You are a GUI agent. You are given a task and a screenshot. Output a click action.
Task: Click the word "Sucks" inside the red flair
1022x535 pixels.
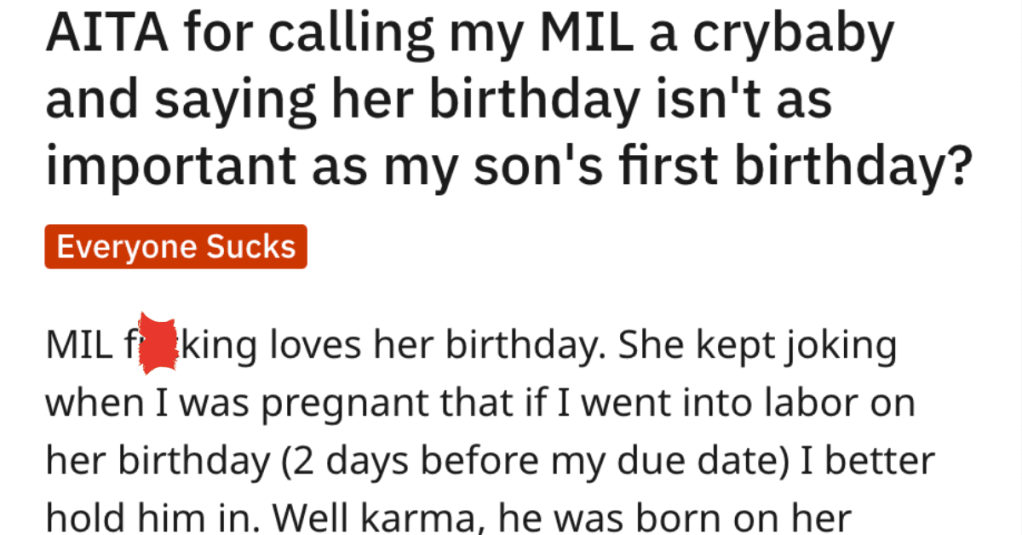coord(251,247)
